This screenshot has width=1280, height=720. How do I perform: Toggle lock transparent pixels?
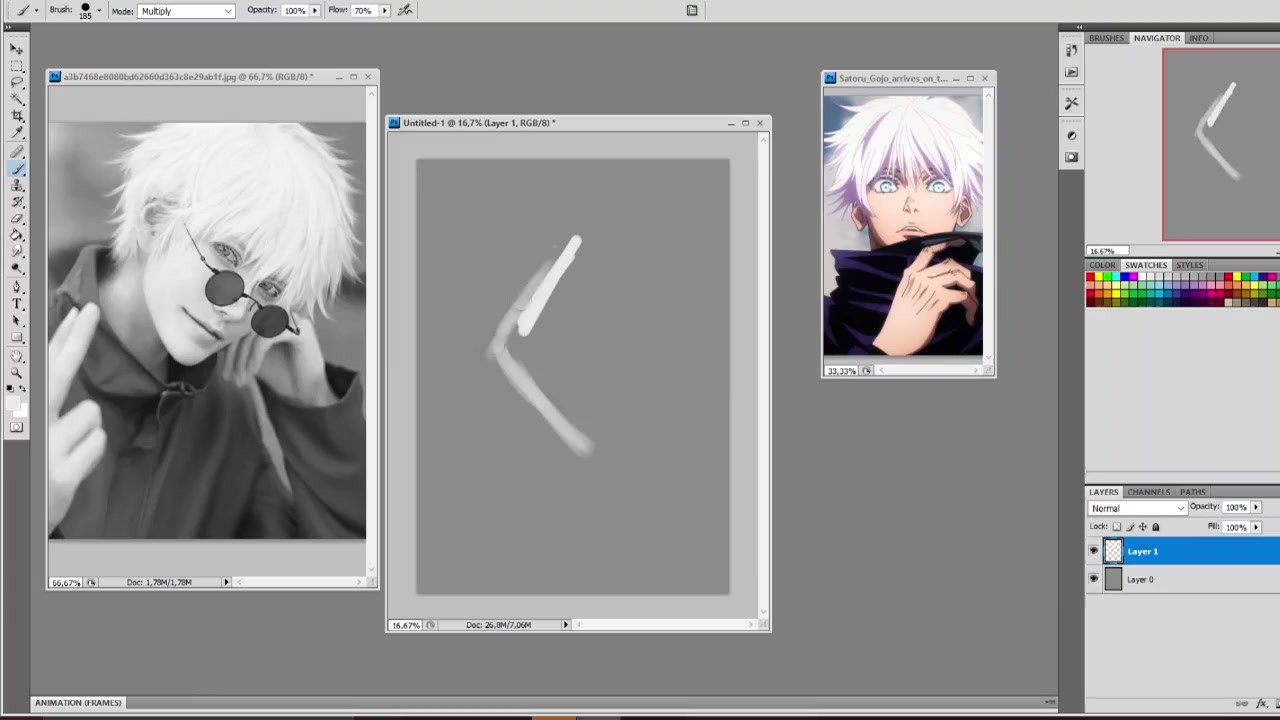point(1117,527)
